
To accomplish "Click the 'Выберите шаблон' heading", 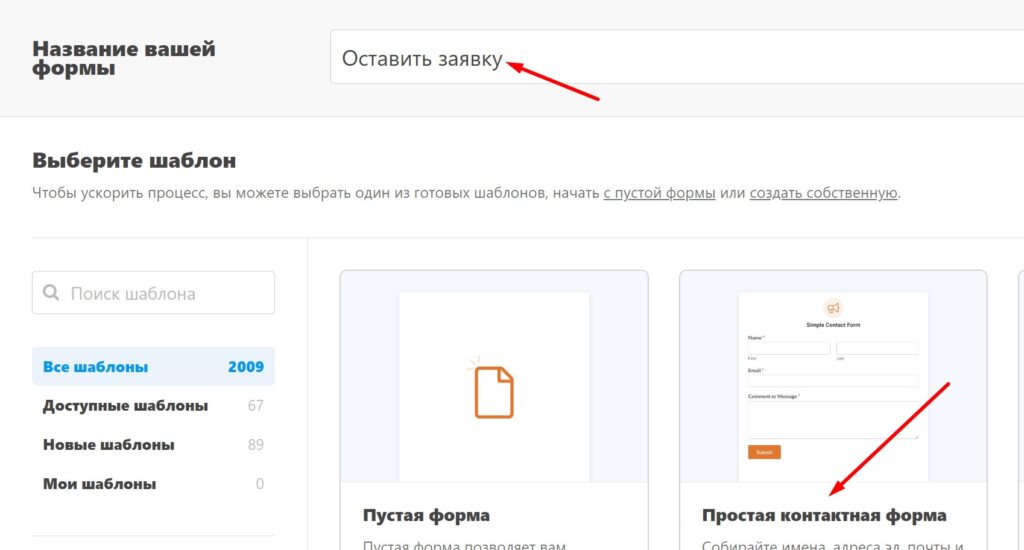I will pos(134,161).
